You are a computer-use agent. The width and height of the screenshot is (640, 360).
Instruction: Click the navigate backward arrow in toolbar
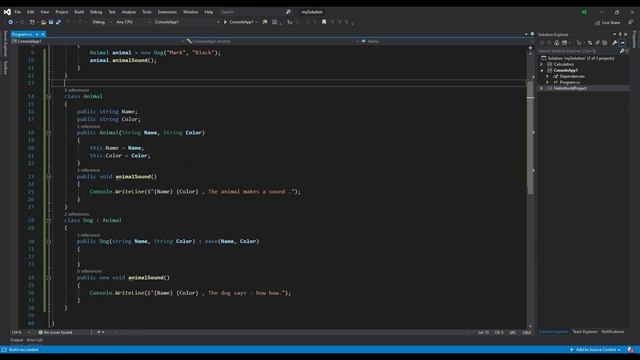(10, 22)
